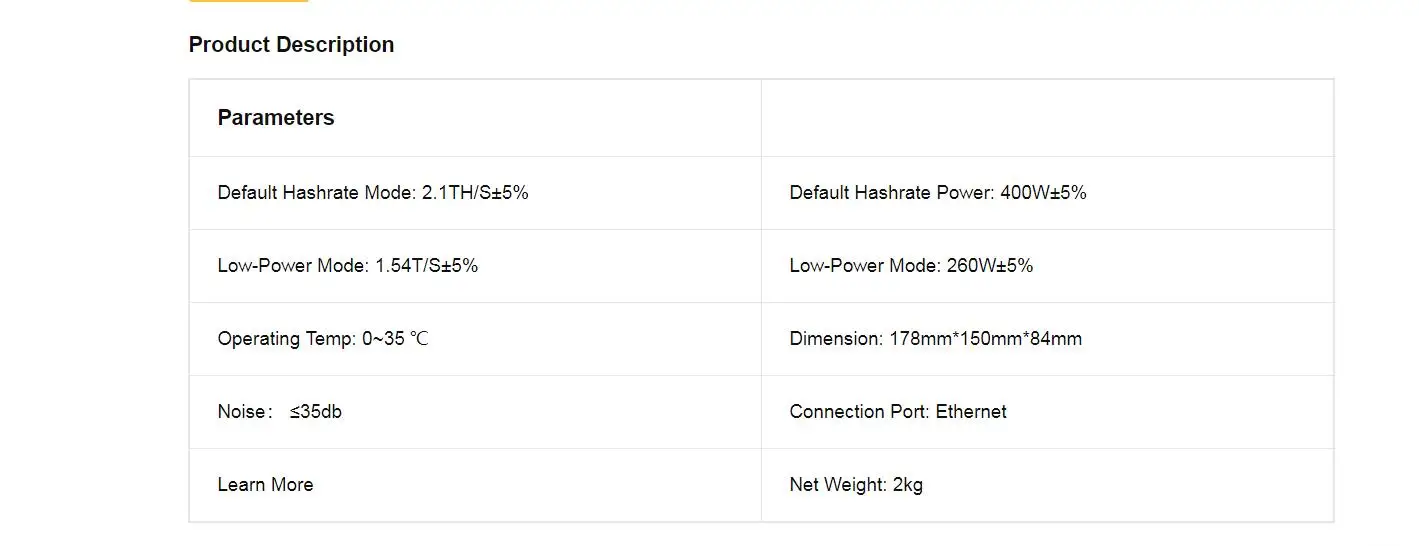The height and width of the screenshot is (546, 1419).
Task: Click the yellow button above Product Description
Action: (x=248, y=1)
